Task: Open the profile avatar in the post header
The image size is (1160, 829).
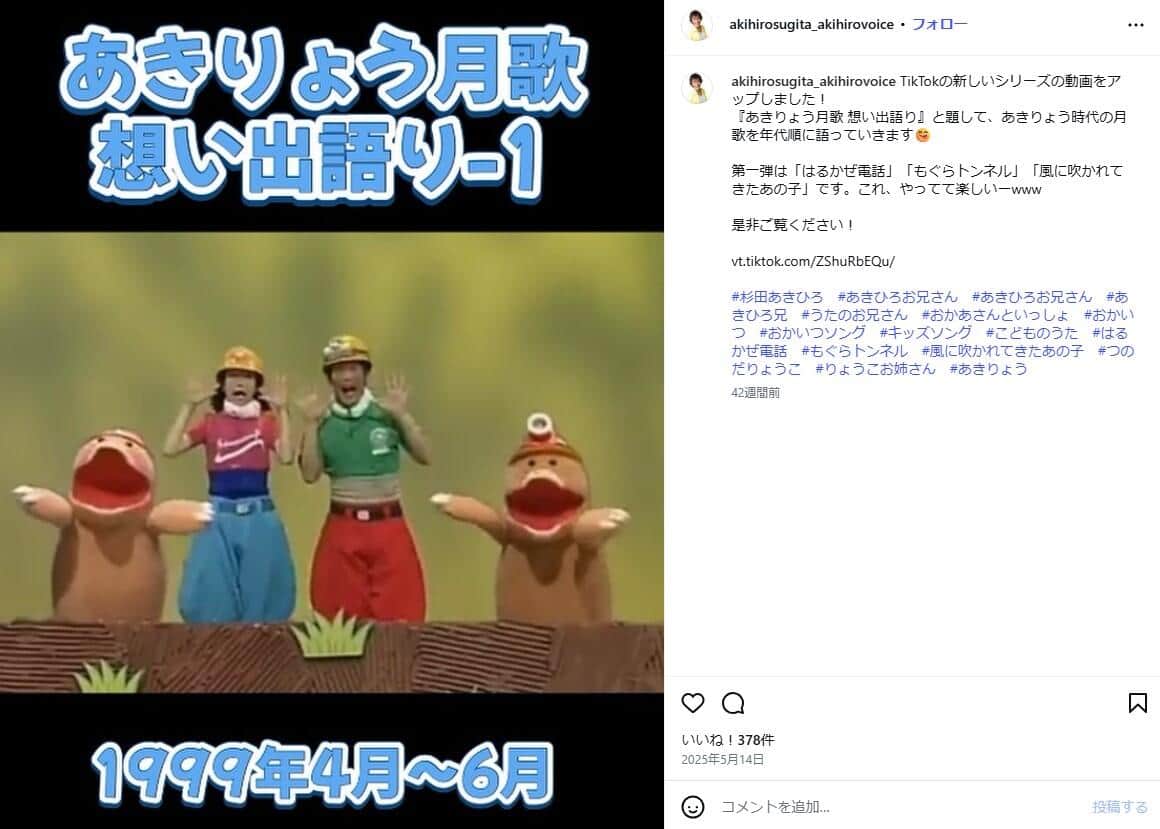Action: pos(697,24)
